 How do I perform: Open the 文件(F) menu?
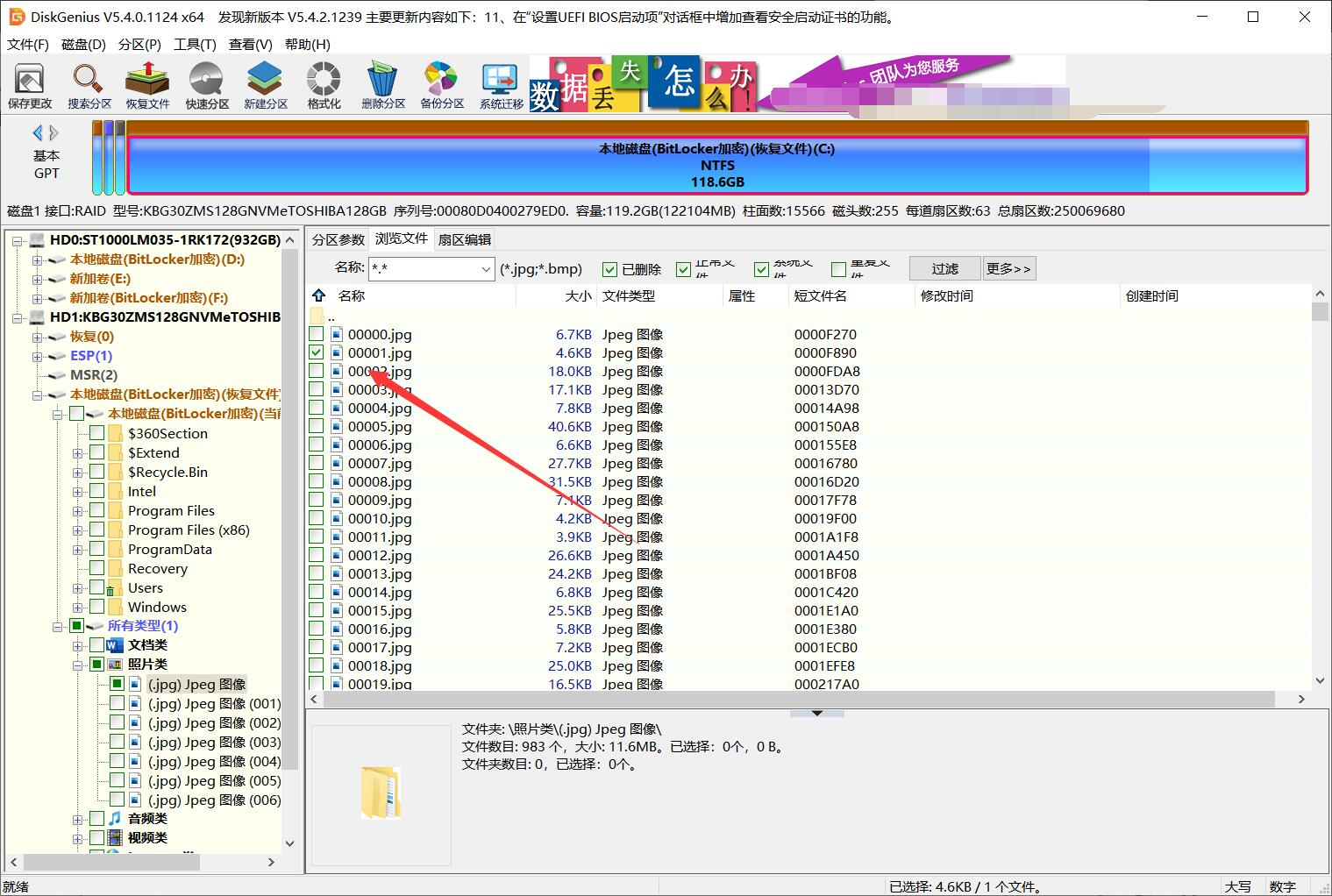tap(28, 44)
